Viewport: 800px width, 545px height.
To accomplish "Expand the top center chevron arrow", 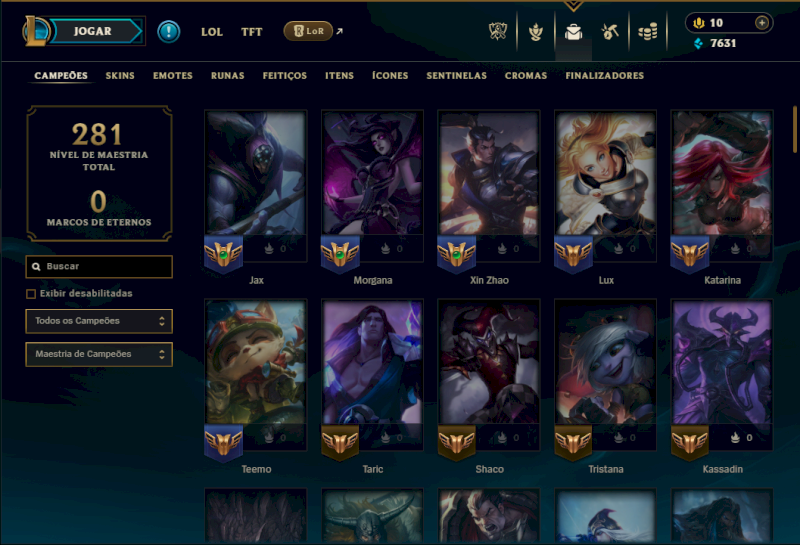I will [x=573, y=6].
